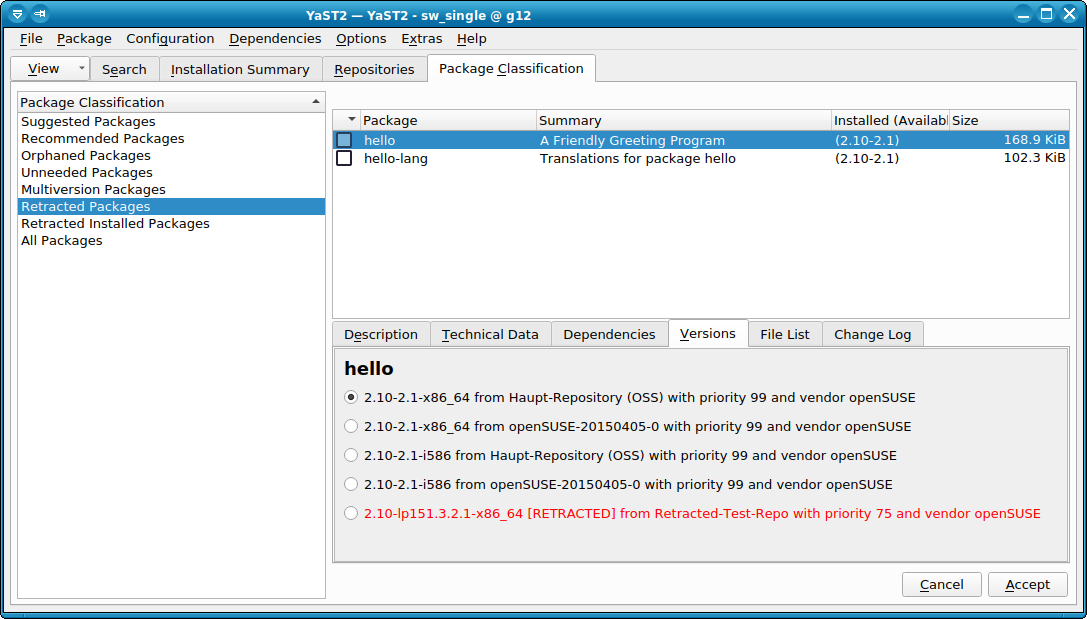Maximize the YaST2 window
Image resolution: width=1087 pixels, height=619 pixels.
1046,14
